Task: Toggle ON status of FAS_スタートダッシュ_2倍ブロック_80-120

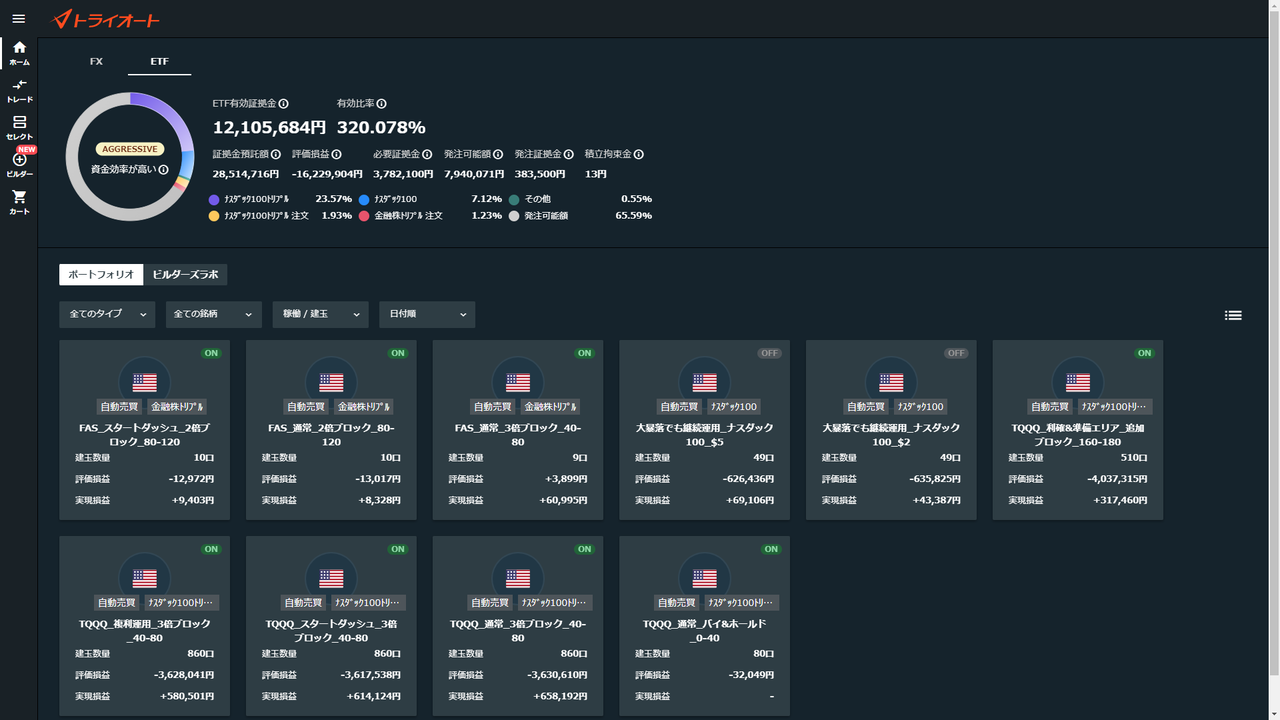Action: [x=211, y=353]
